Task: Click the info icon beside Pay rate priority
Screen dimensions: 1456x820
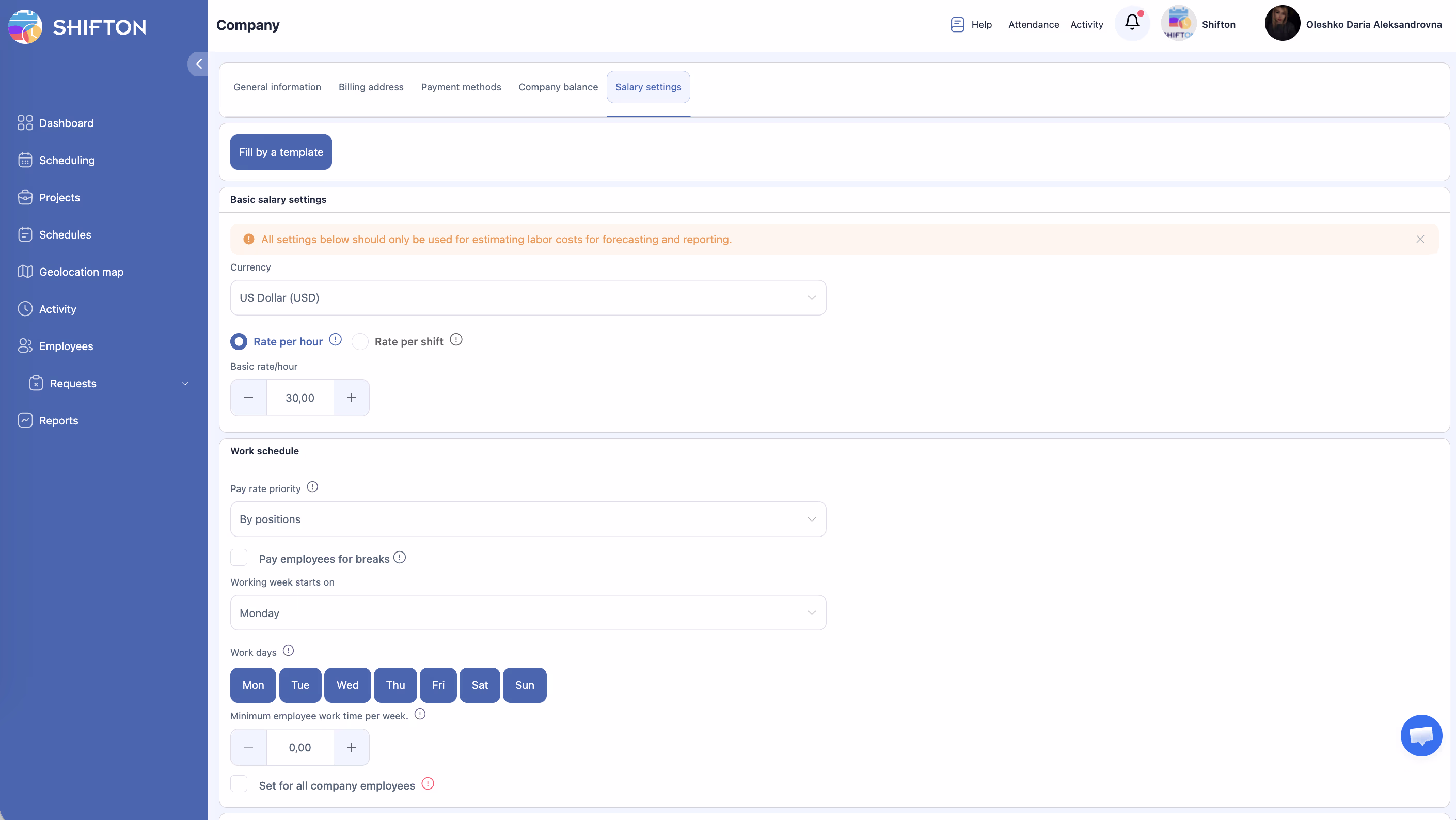Action: [312, 487]
